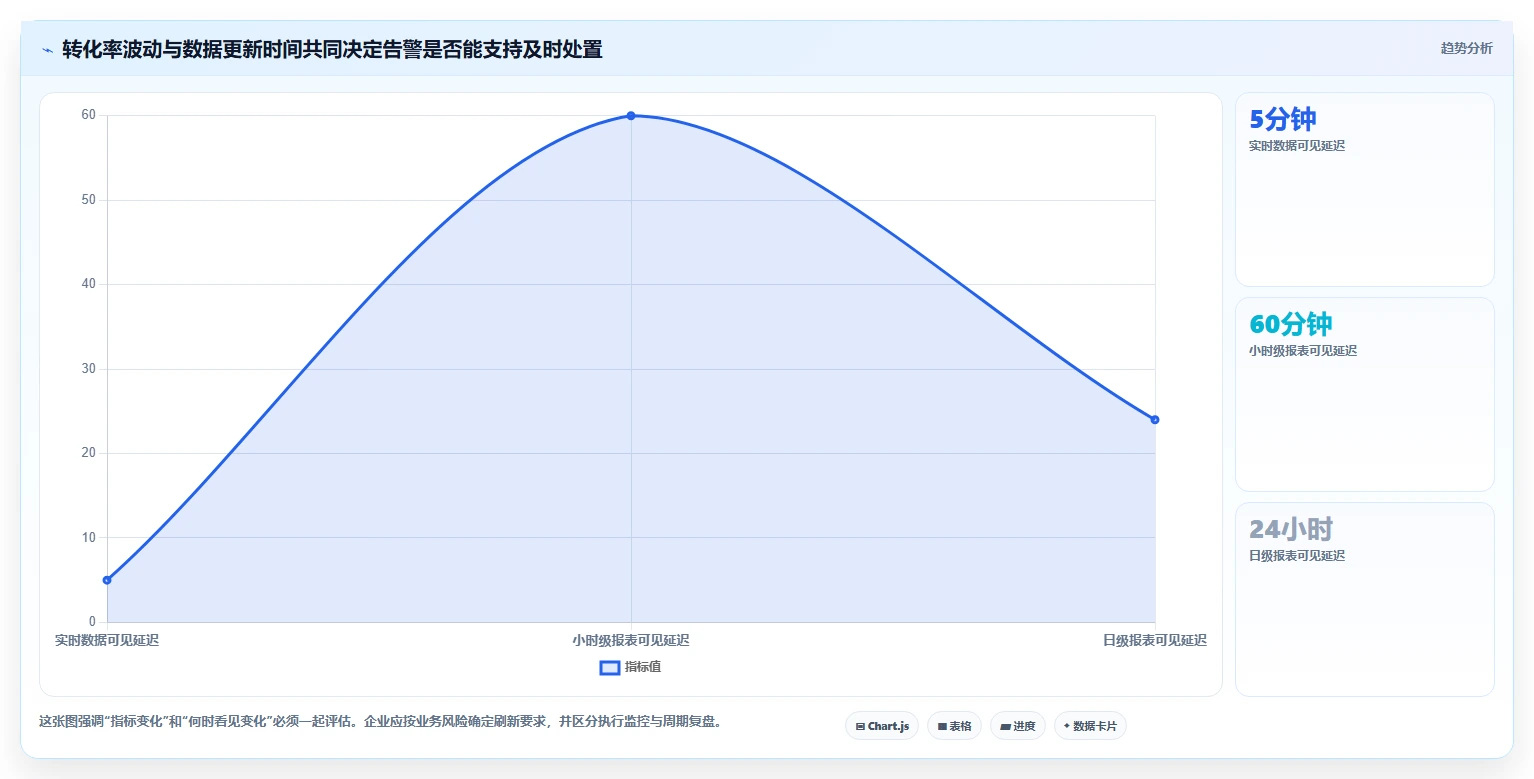Click the 5分钟 card value
The height and width of the screenshot is (779, 1534).
(x=1282, y=119)
